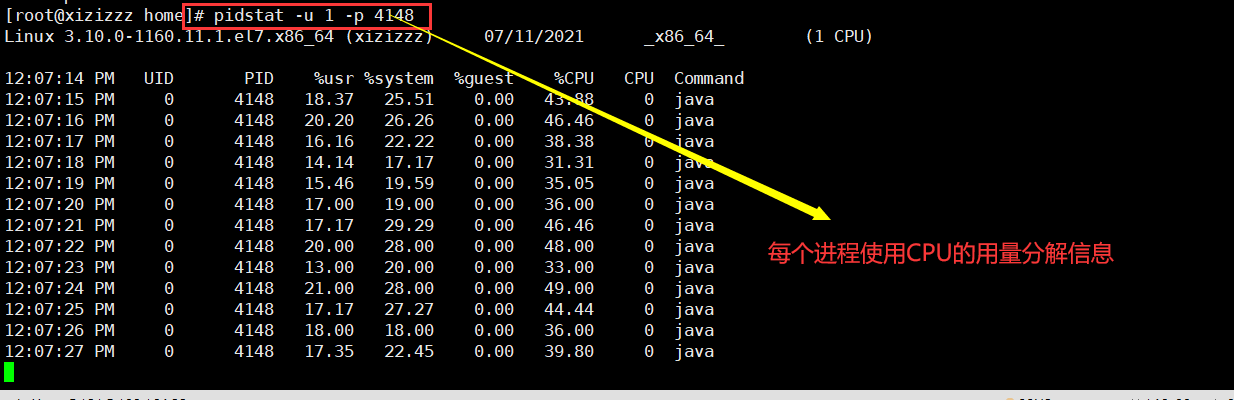Click the %system column header
The image size is (1234, 400).
pos(399,78)
